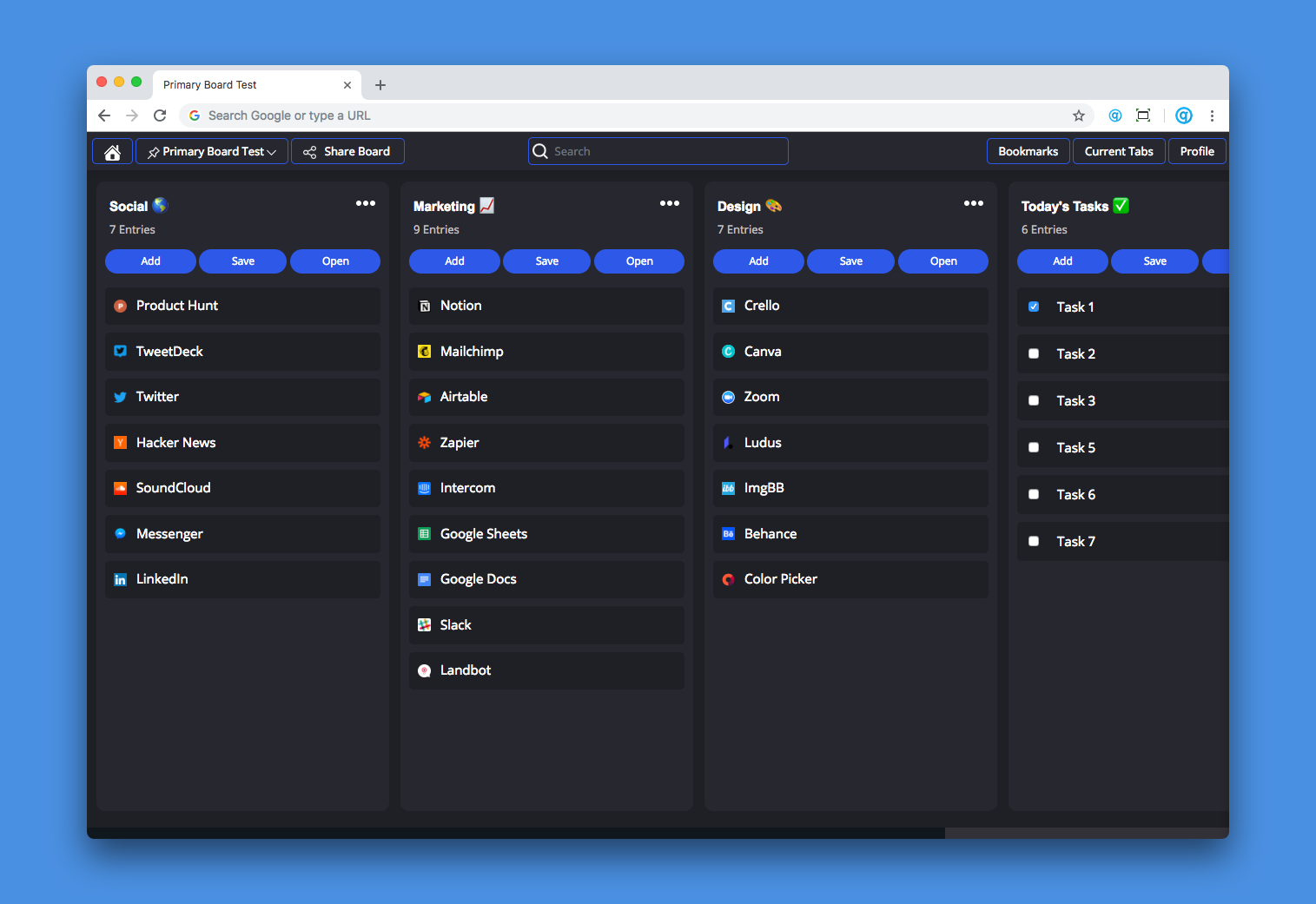Bookmark this page with the star icon

click(1079, 115)
